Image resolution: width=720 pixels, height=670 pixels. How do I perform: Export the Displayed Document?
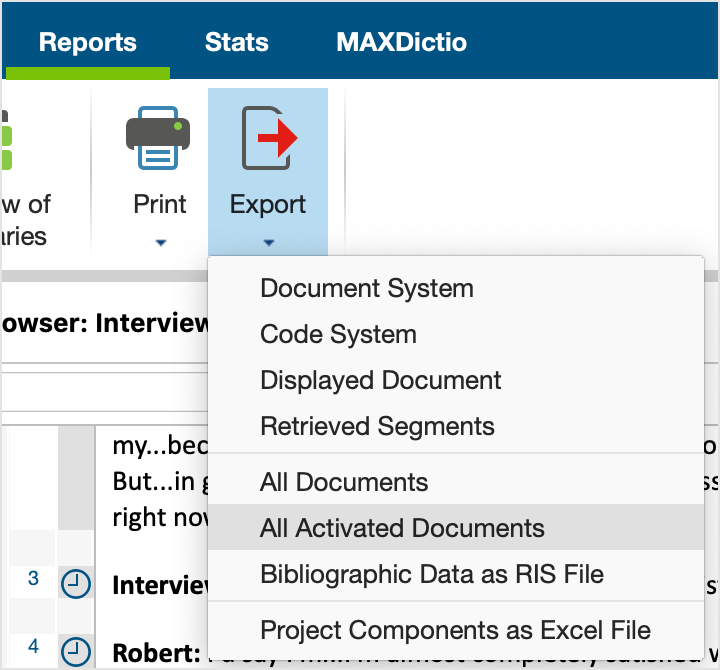coord(456,380)
